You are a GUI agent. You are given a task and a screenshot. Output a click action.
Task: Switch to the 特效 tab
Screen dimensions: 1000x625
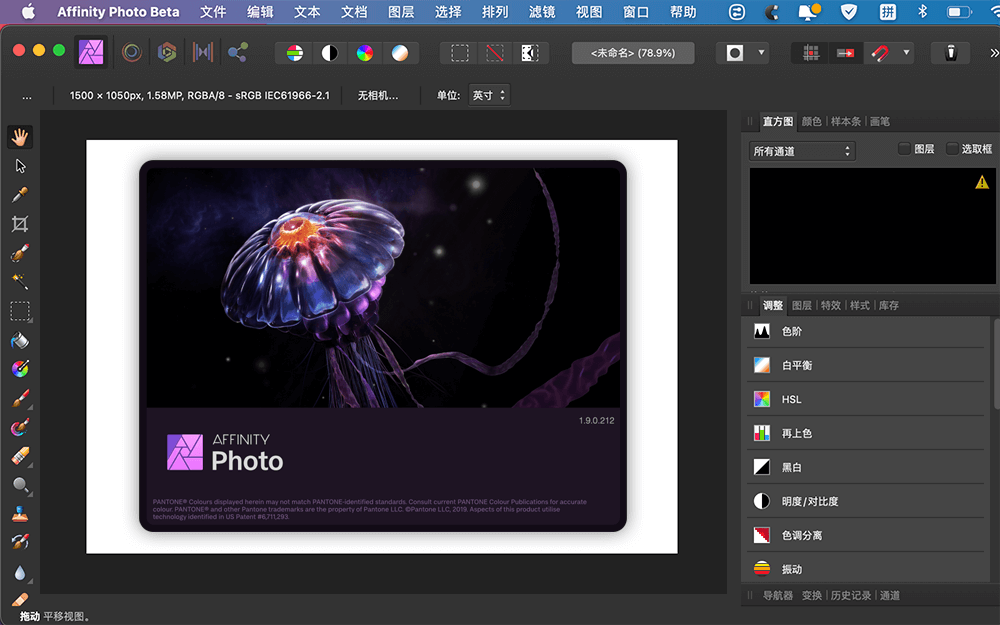tap(830, 305)
